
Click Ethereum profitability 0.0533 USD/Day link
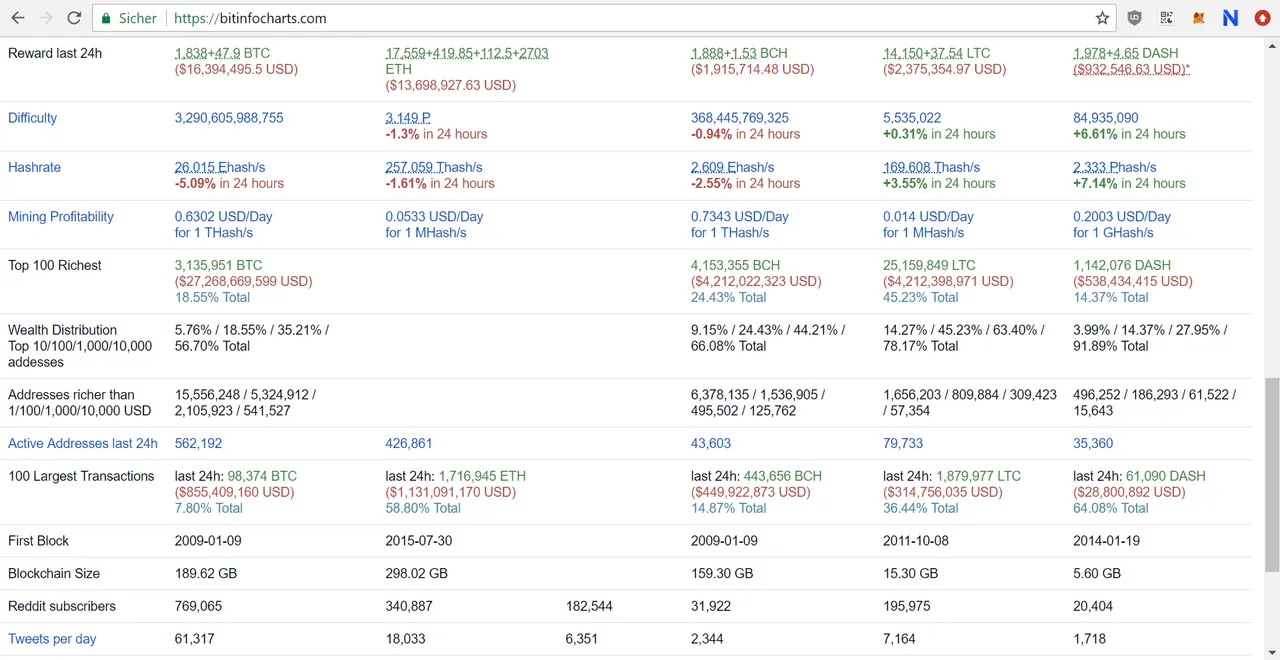(435, 216)
